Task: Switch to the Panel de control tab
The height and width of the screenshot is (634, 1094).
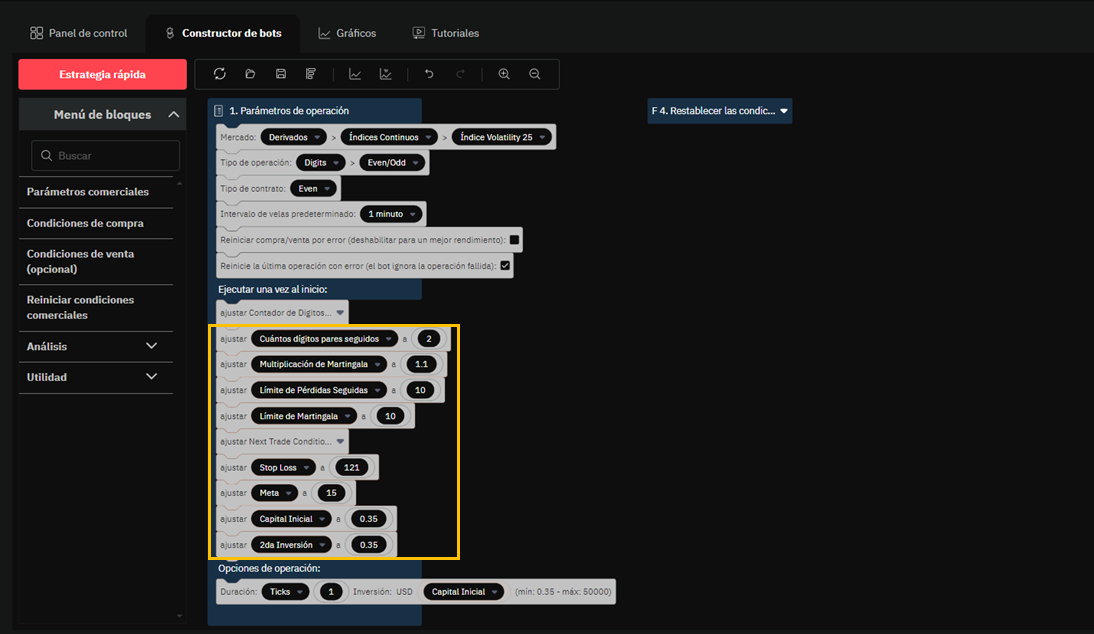Action: pos(78,33)
